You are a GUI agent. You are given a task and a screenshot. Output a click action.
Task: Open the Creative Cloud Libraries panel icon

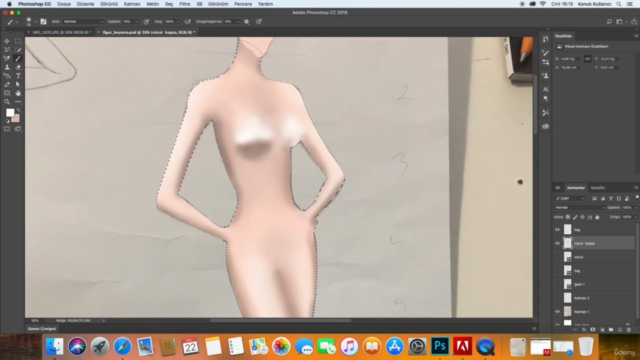pos(546,127)
